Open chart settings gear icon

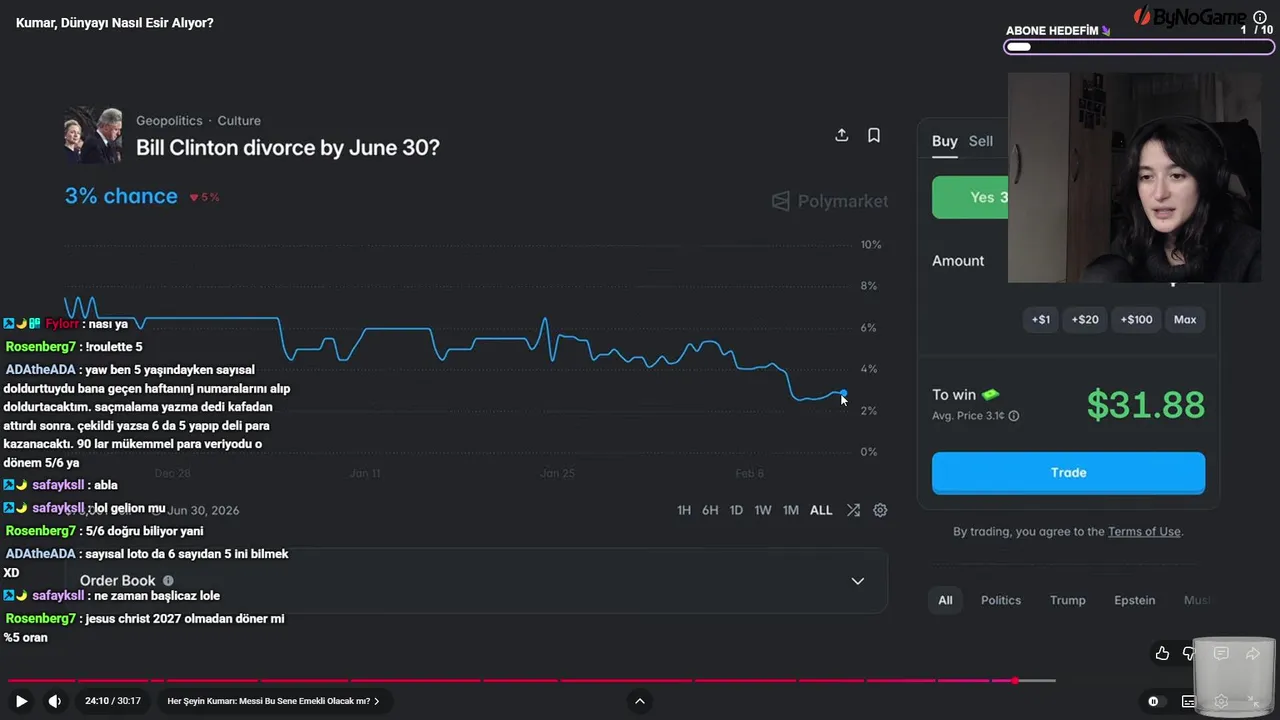pyautogui.click(x=880, y=510)
